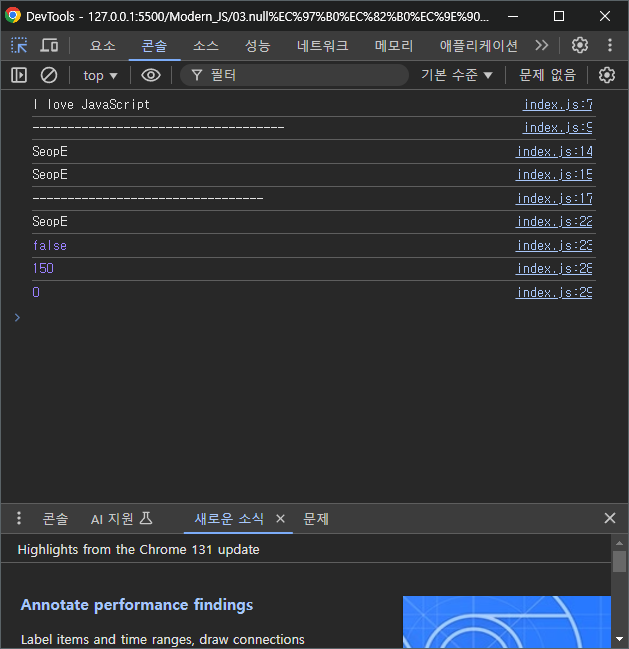Select the '150' console output value
This screenshot has width=629, height=649.
point(43,269)
